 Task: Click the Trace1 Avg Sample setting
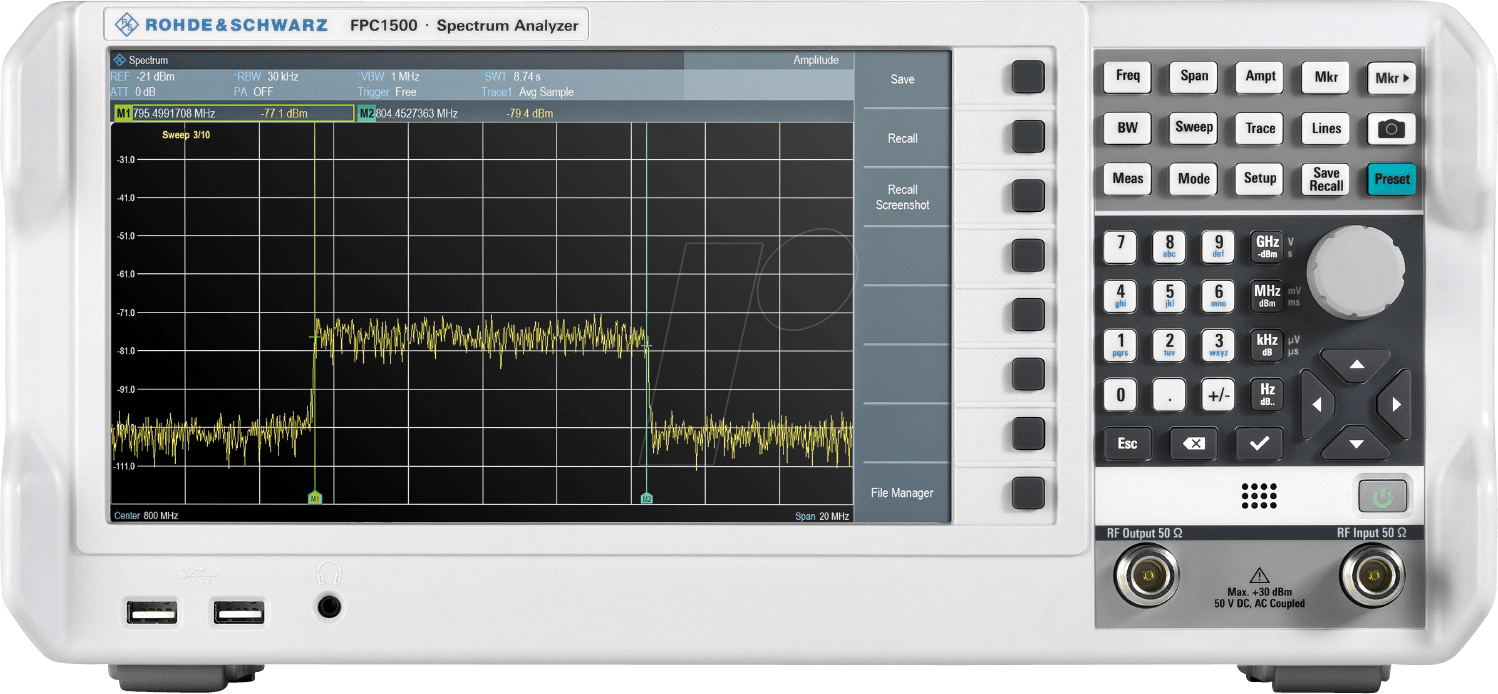click(527, 92)
